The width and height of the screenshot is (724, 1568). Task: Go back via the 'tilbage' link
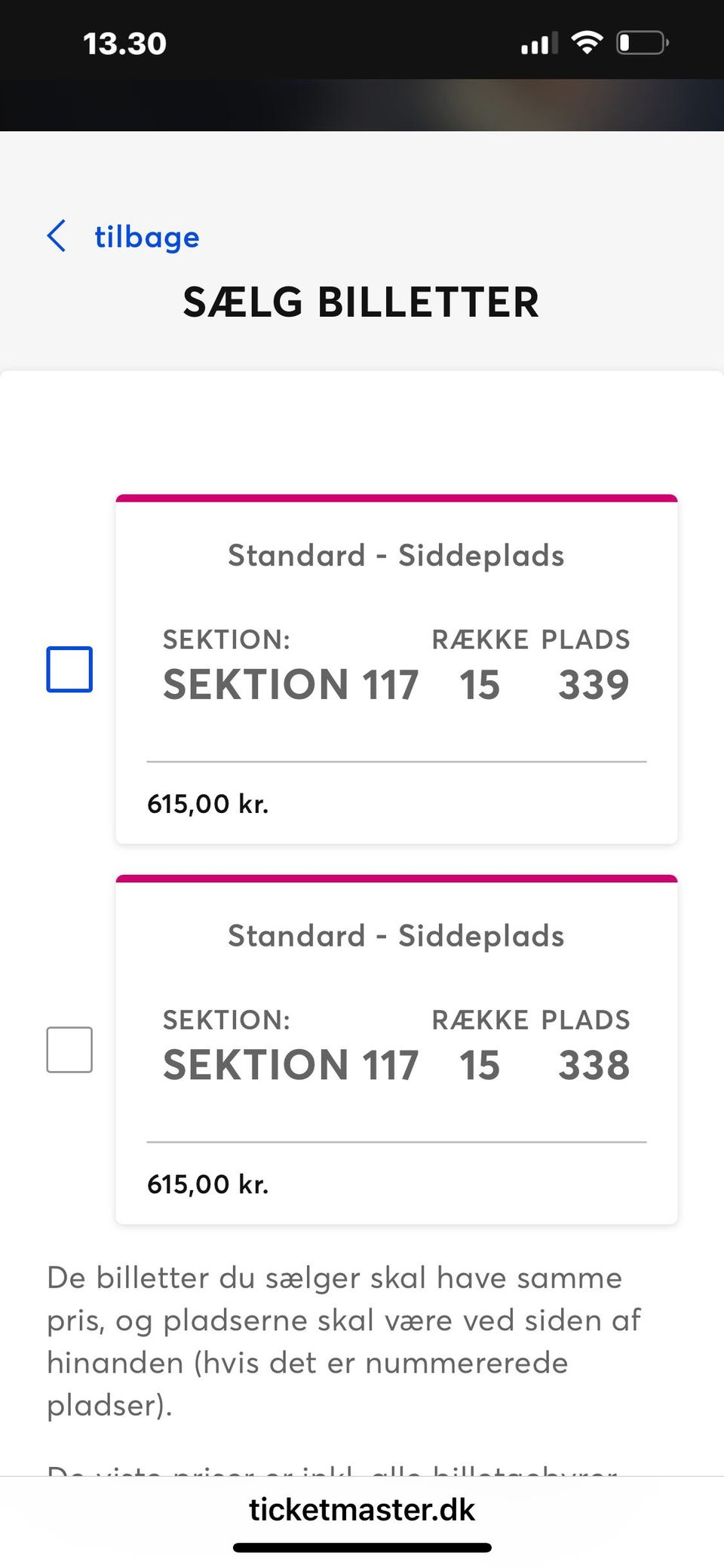tap(146, 237)
